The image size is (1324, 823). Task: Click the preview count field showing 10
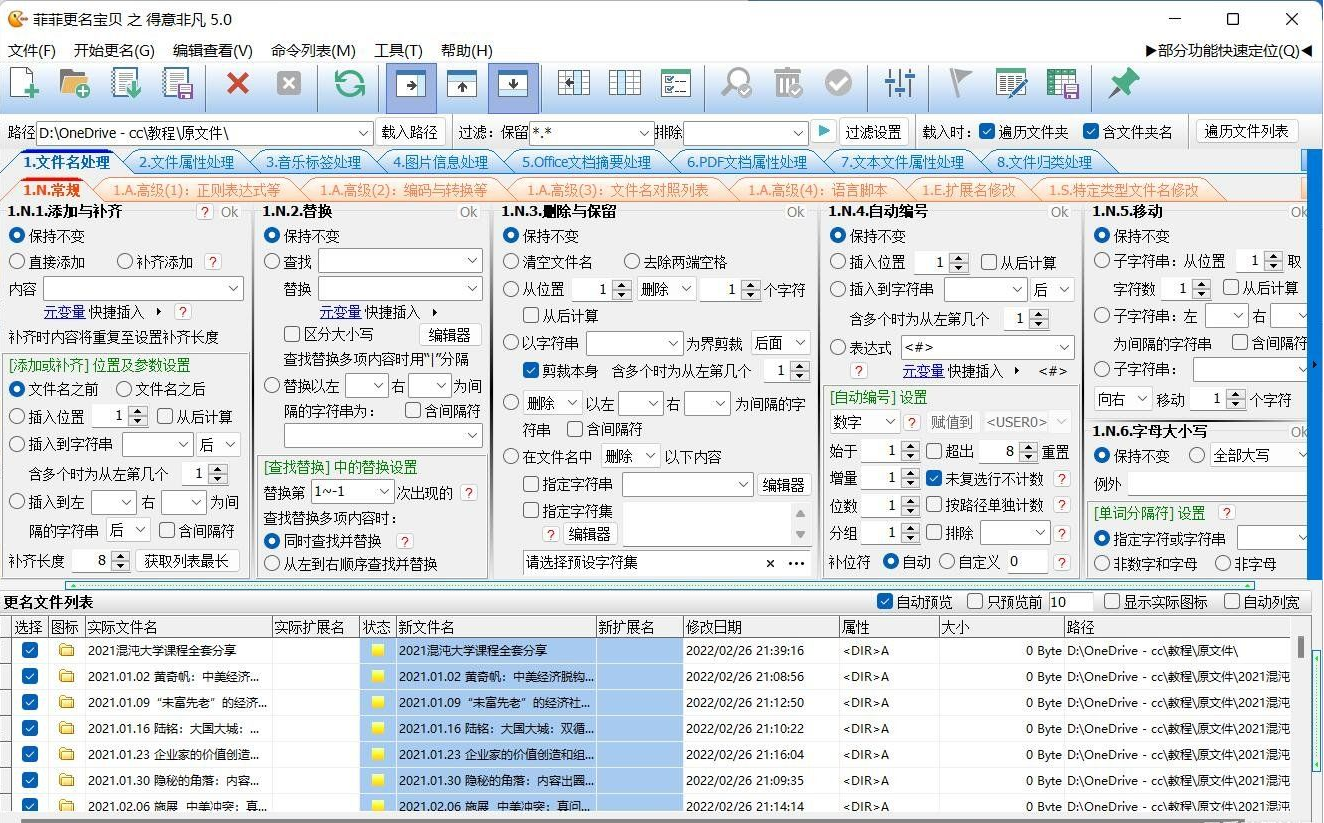(1069, 600)
